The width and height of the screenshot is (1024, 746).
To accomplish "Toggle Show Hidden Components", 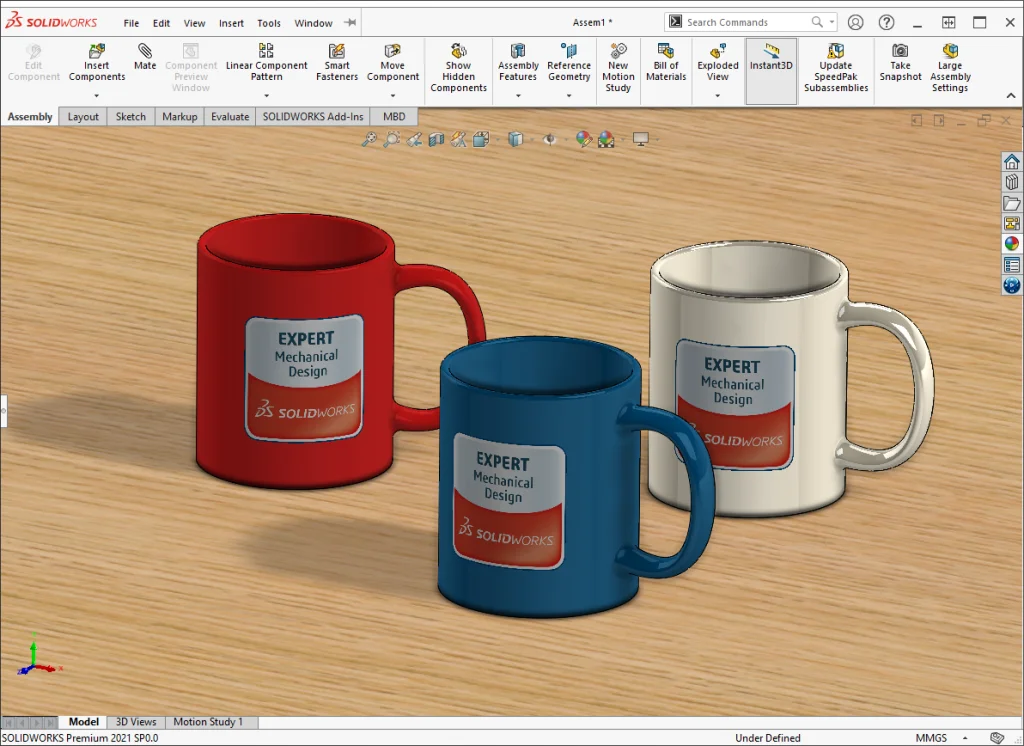I will pos(458,68).
